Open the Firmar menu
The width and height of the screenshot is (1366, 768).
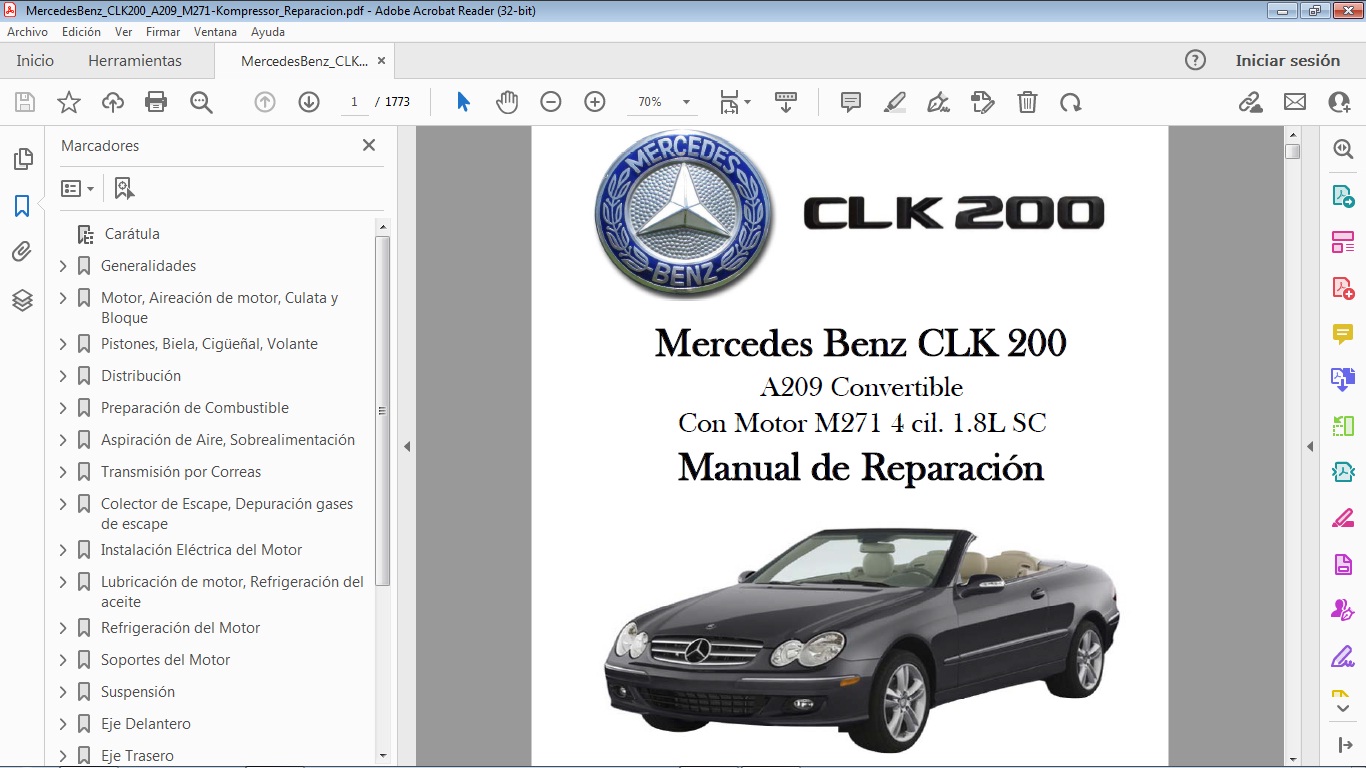click(163, 32)
